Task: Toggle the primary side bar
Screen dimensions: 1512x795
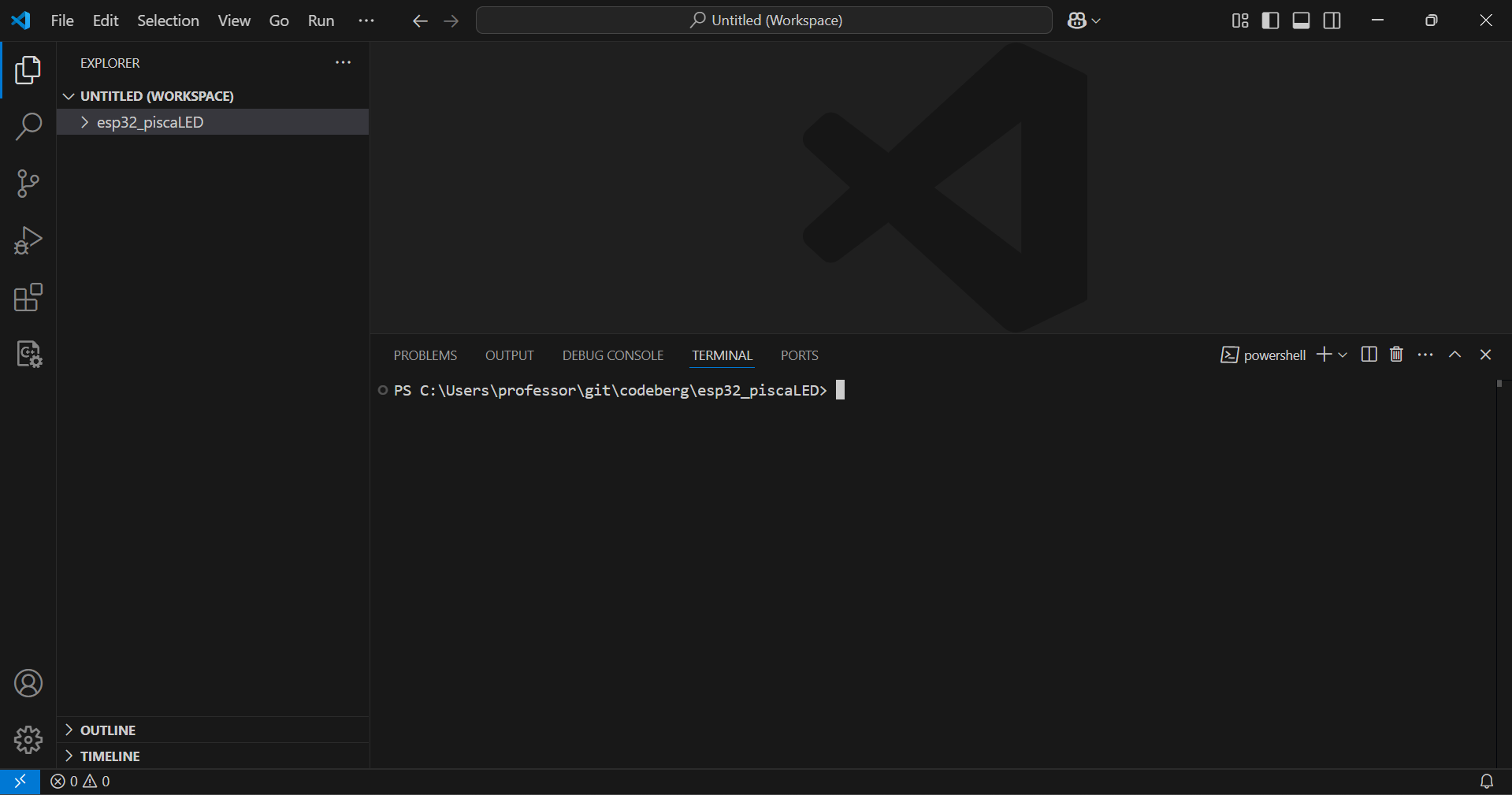Action: (1270, 20)
